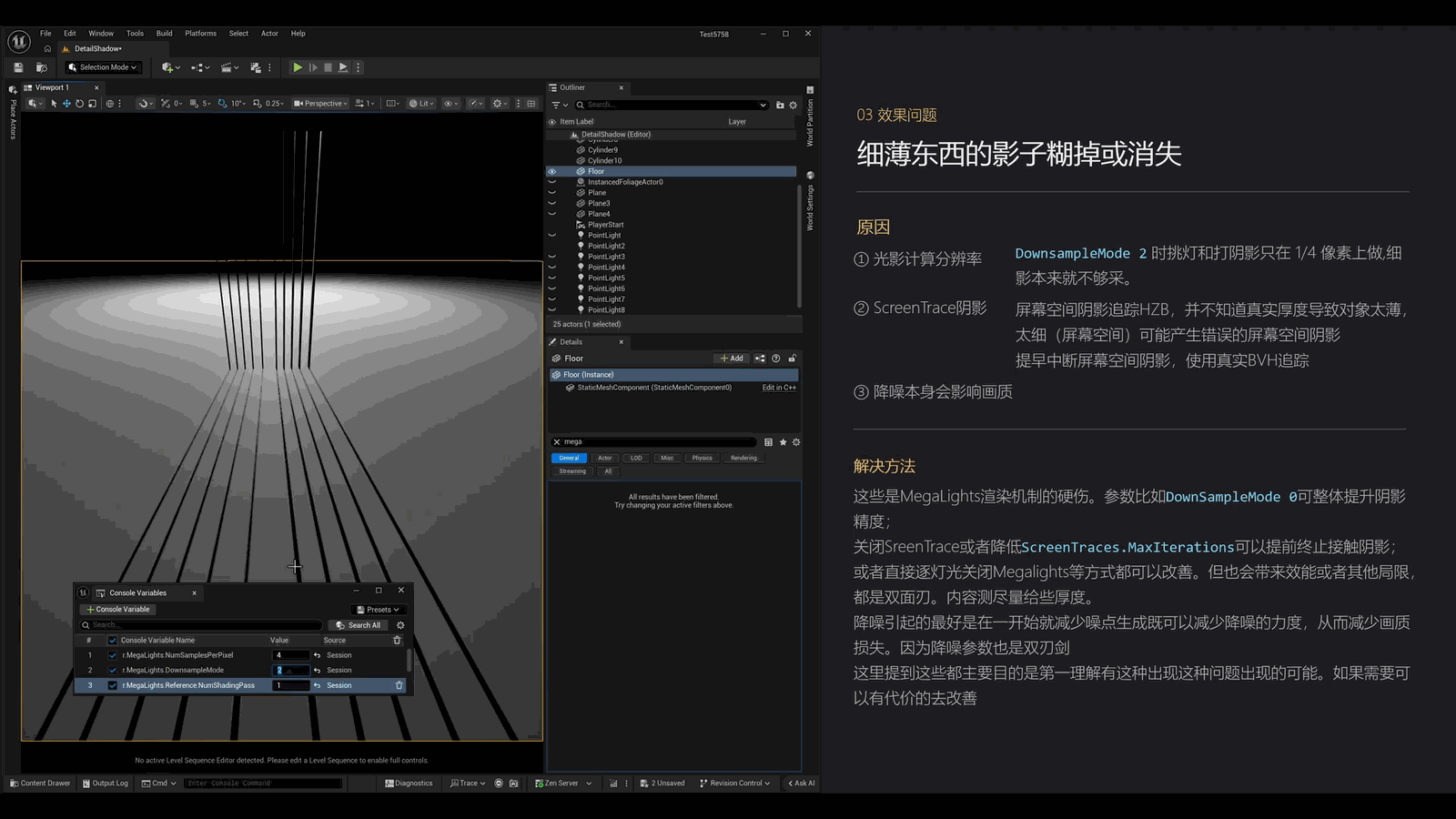
Task: Click the Enter Console Command input field
Action: point(263,784)
